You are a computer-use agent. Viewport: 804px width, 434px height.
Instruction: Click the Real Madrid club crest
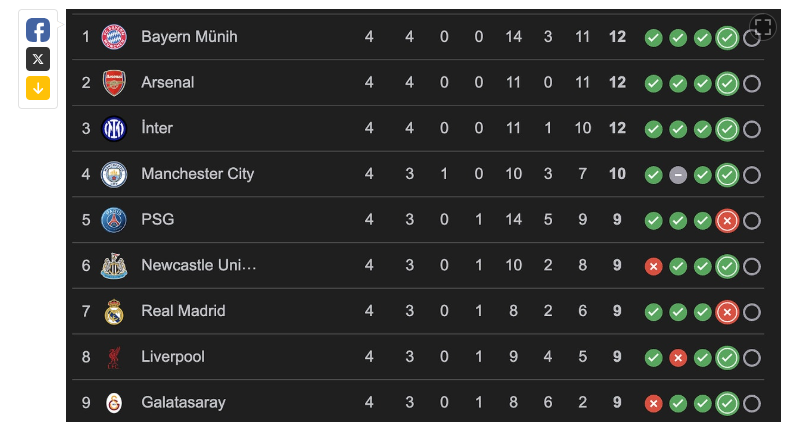pyautogui.click(x=114, y=312)
